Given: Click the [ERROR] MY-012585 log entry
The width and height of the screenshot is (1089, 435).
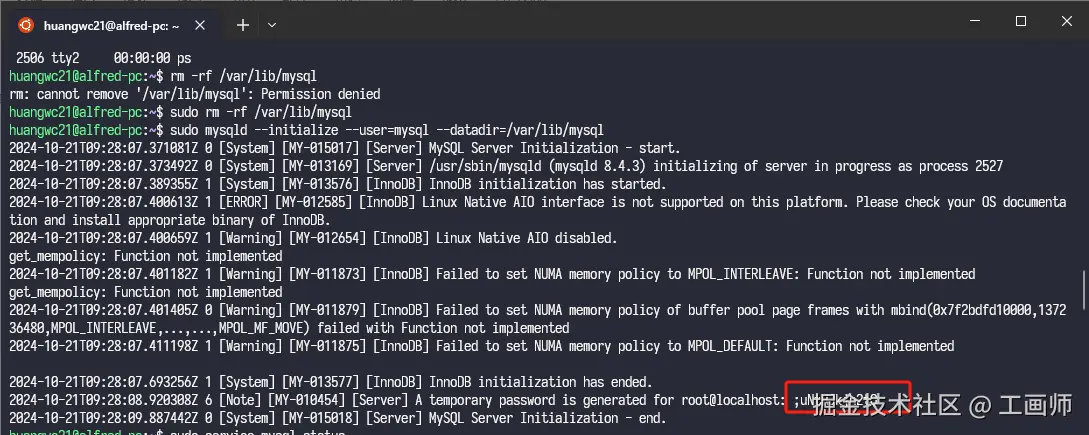Looking at the screenshot, I should [x=538, y=211].
